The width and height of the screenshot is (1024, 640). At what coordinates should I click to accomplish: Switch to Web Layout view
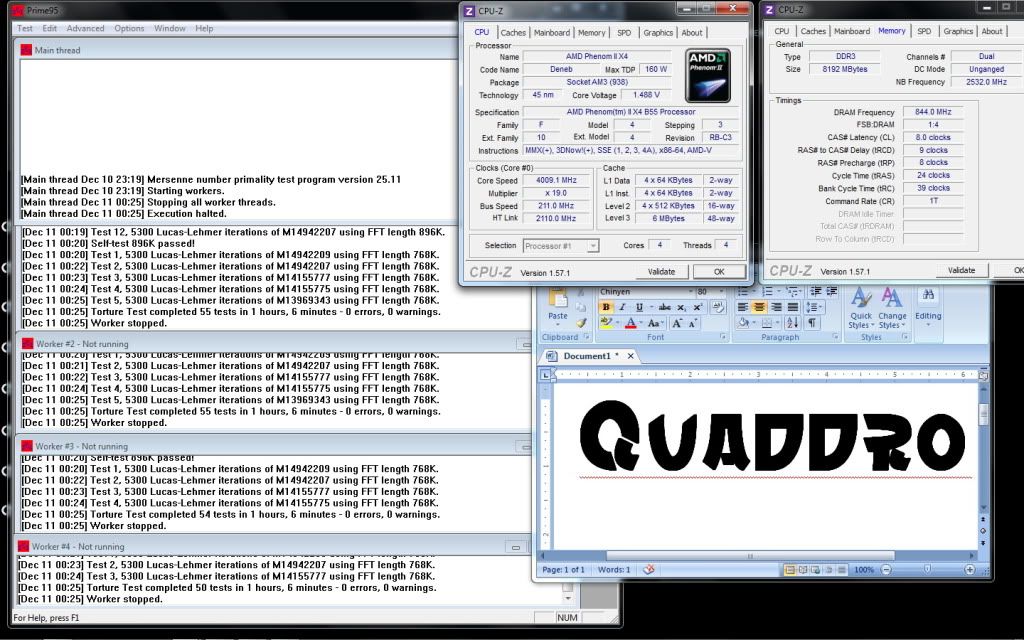pos(816,570)
